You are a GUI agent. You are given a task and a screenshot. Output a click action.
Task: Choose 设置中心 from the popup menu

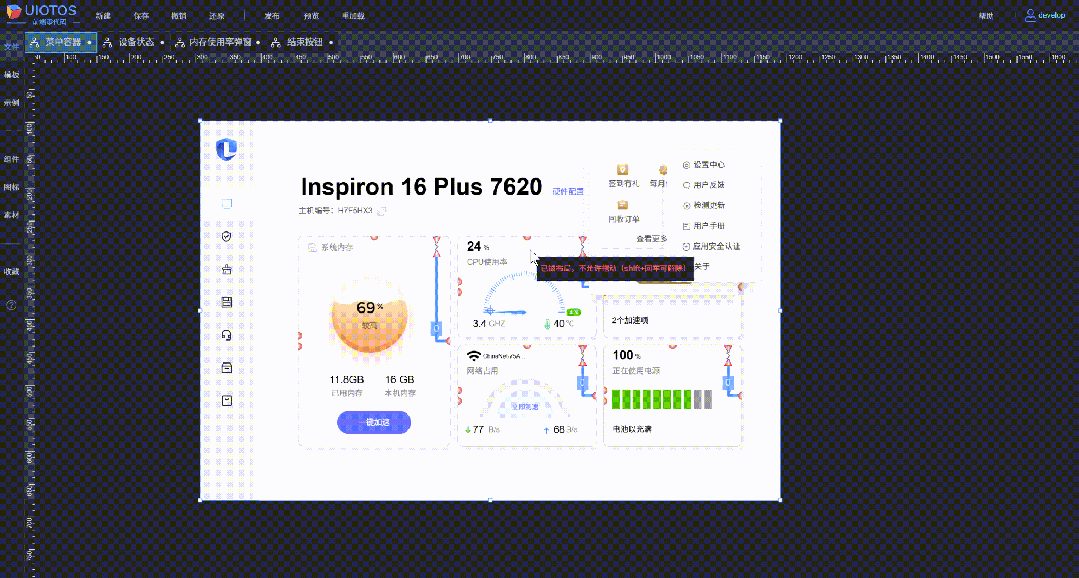coord(703,165)
